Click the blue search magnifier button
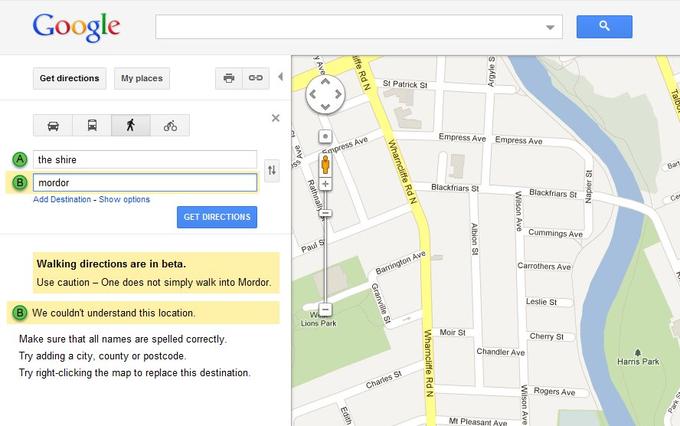The width and height of the screenshot is (680, 426). [x=604, y=26]
